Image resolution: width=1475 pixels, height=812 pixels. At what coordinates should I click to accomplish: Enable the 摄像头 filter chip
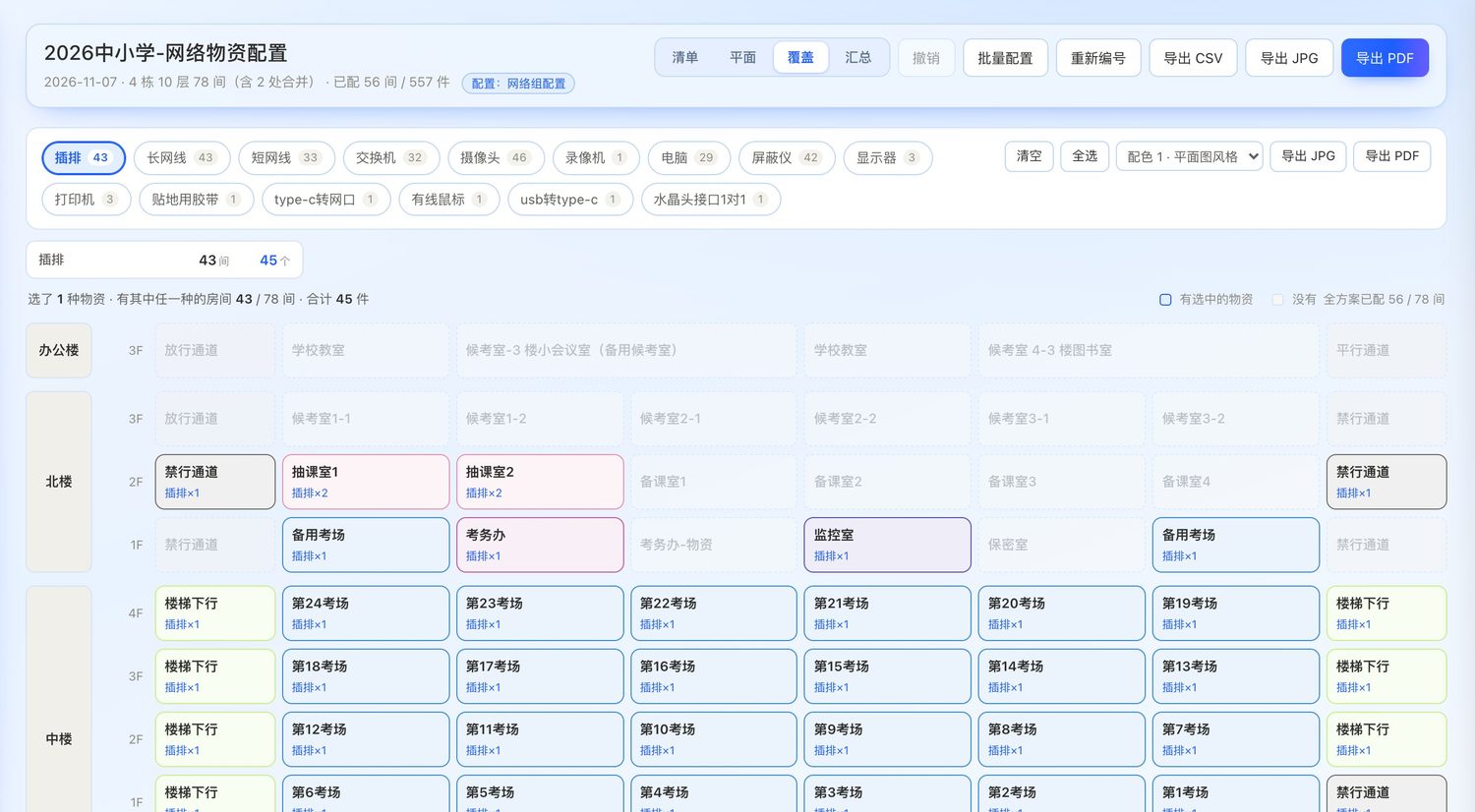pos(496,157)
